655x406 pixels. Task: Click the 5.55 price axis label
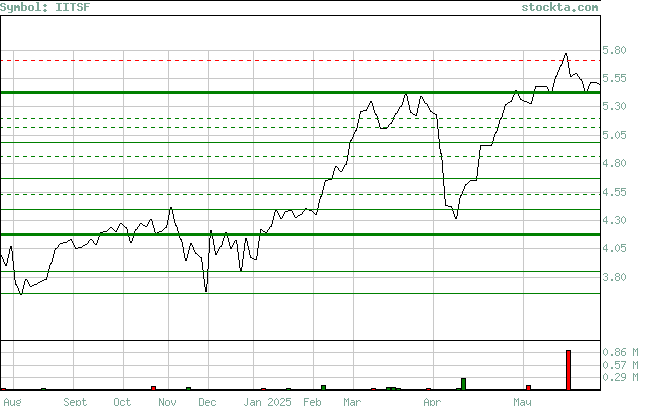click(x=614, y=78)
